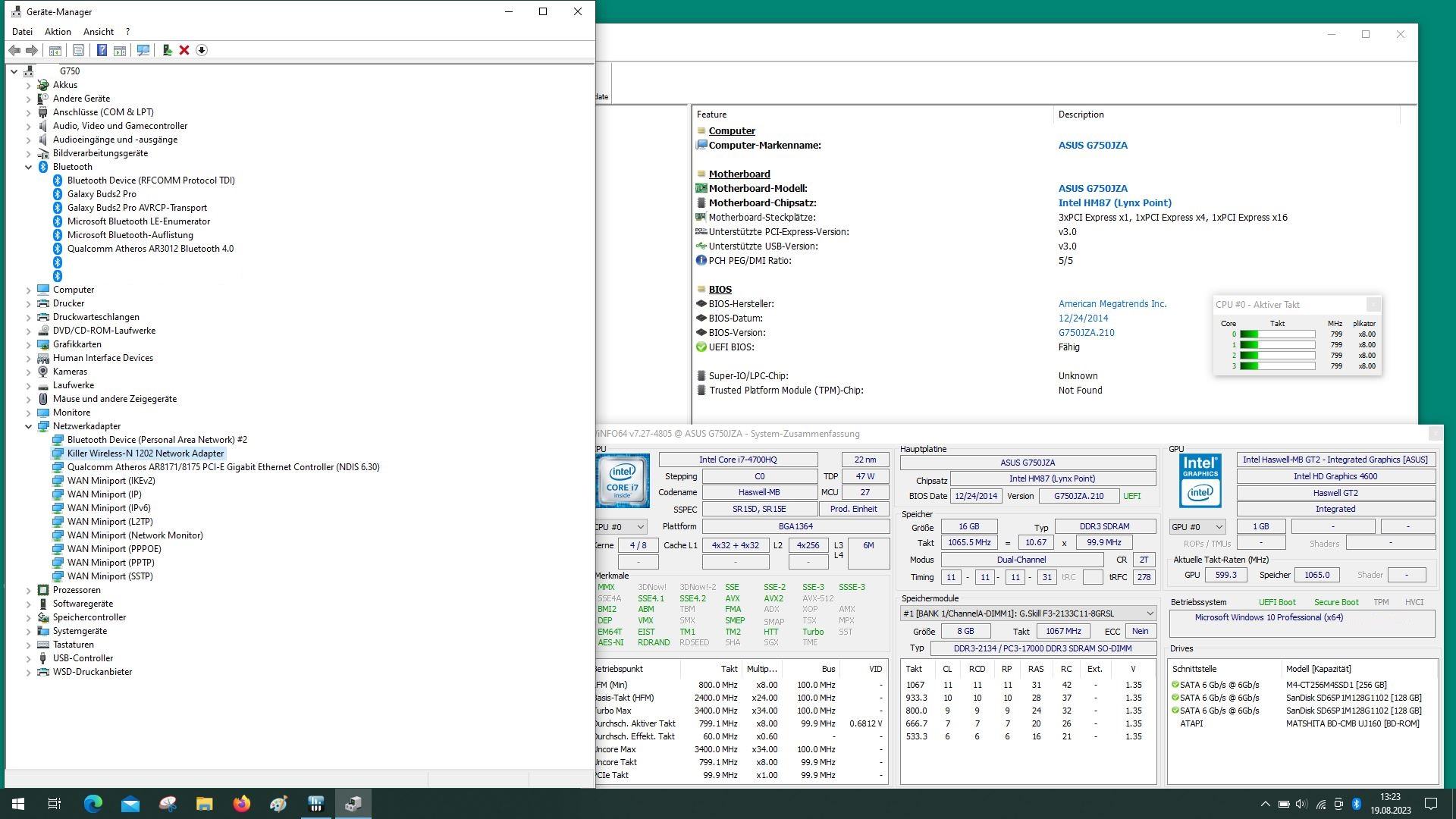Click the Motherboard-Modell ASUS G750JZA link
Image resolution: width=1456 pixels, height=819 pixels.
click(1093, 189)
